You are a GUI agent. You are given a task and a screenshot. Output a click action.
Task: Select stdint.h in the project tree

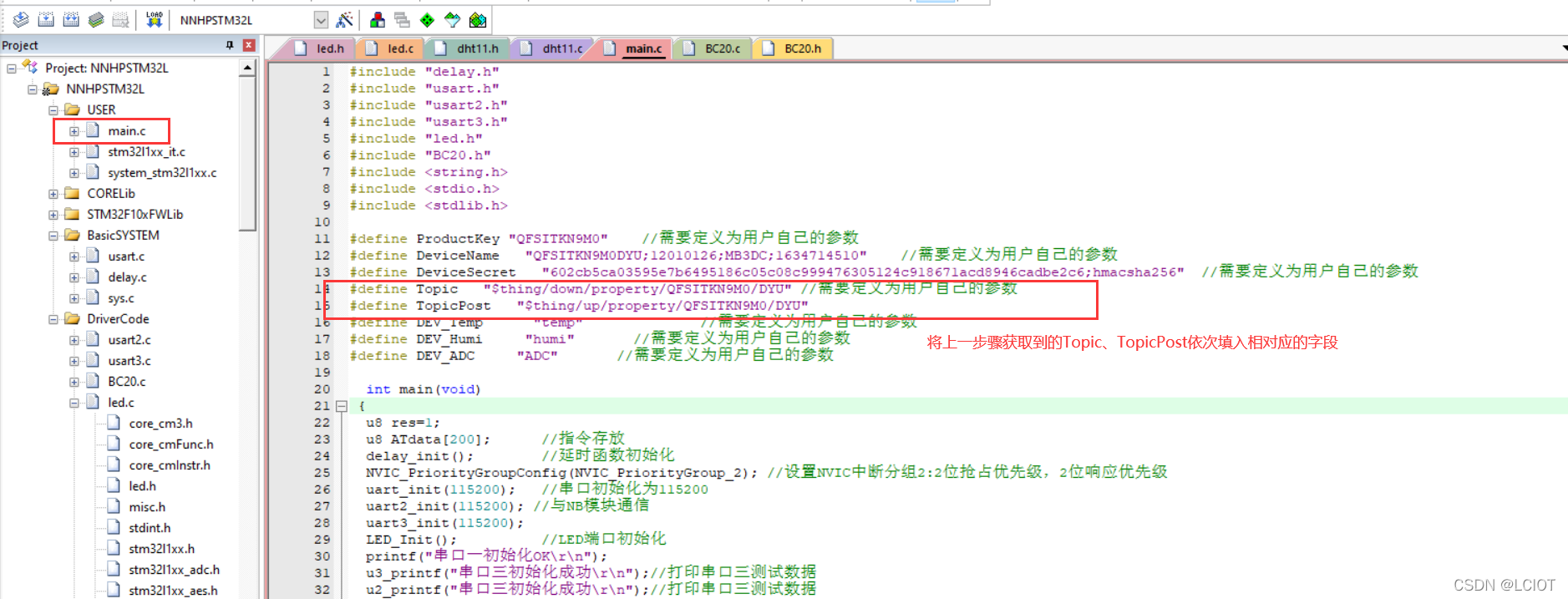tap(150, 528)
